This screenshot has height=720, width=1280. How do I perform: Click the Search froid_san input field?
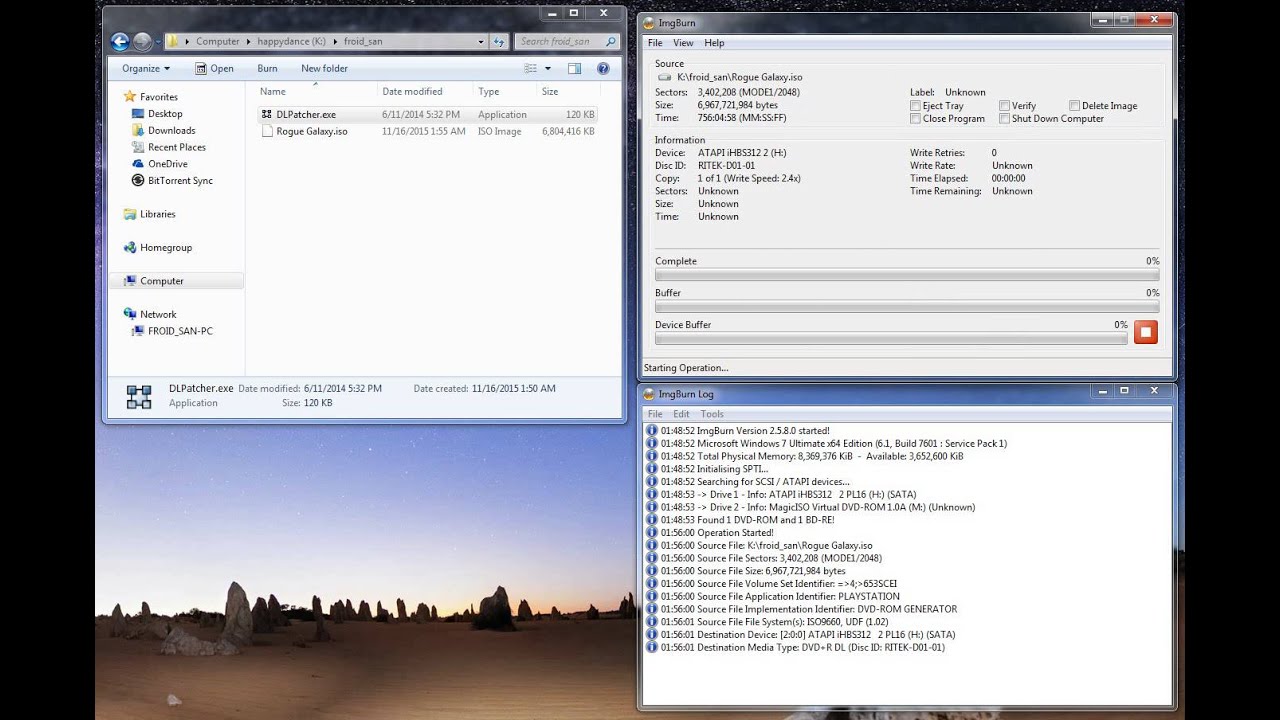(x=568, y=41)
